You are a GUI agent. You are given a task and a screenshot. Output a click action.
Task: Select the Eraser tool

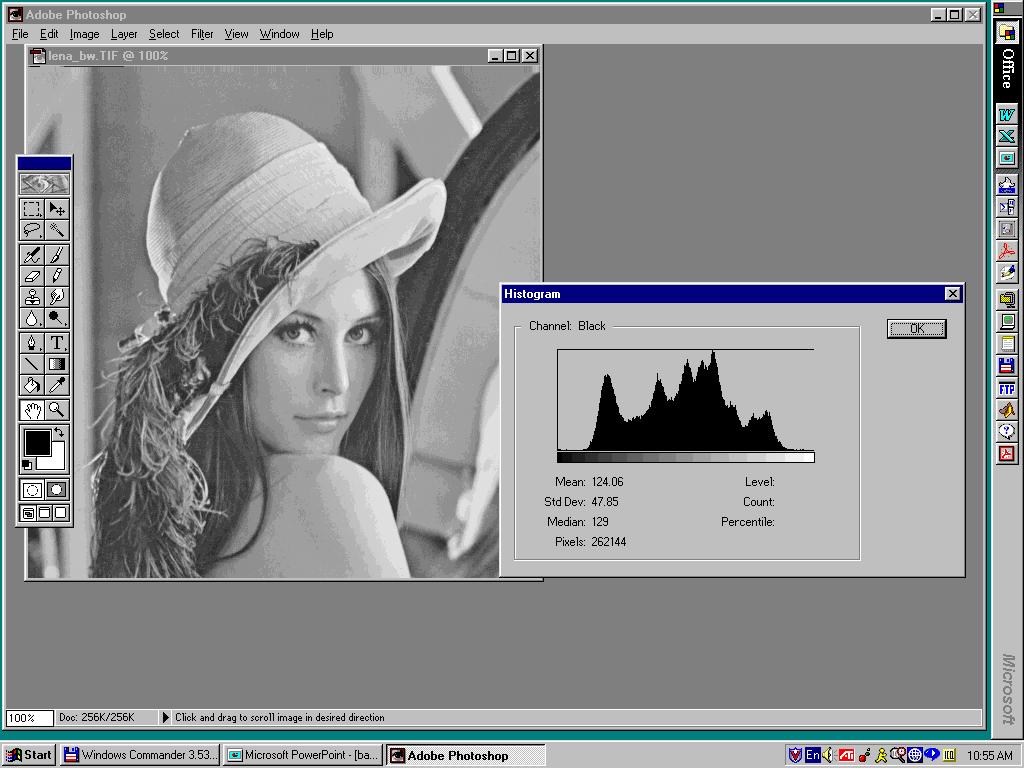point(31,276)
